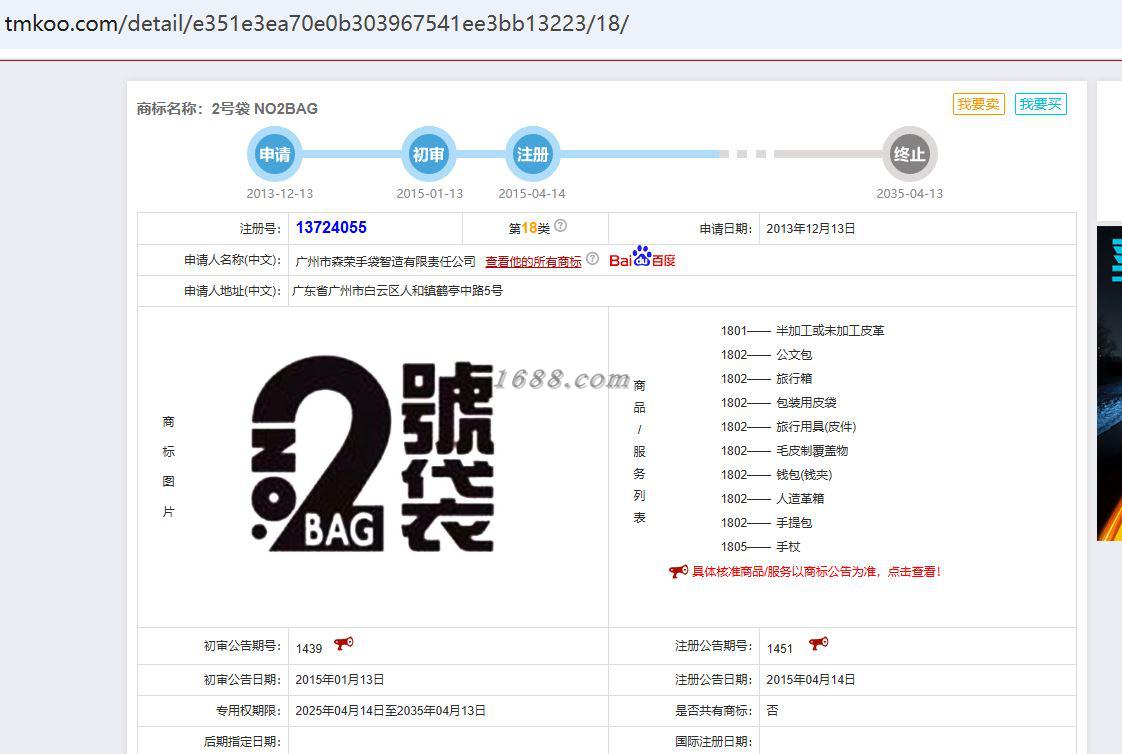
Task: Click preliminary announcement number 1439
Action: point(309,649)
